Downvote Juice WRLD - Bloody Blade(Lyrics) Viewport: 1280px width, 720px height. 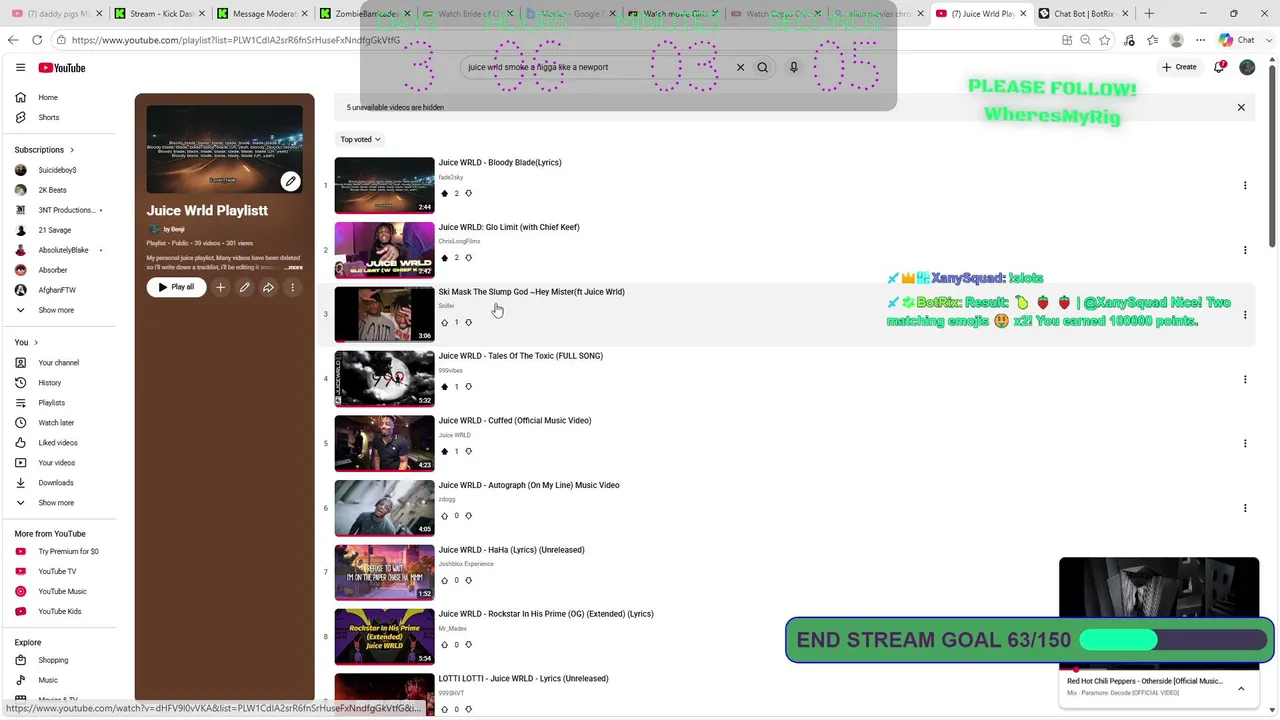[468, 194]
